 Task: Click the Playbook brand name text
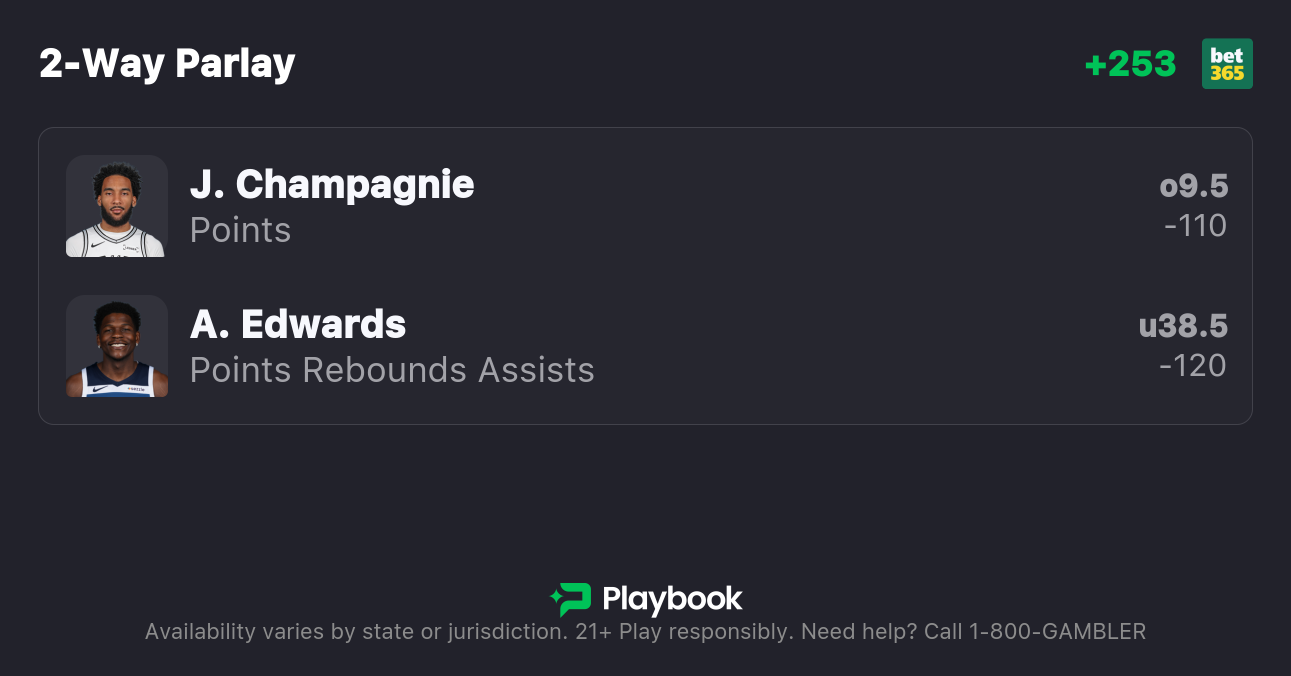point(672,599)
